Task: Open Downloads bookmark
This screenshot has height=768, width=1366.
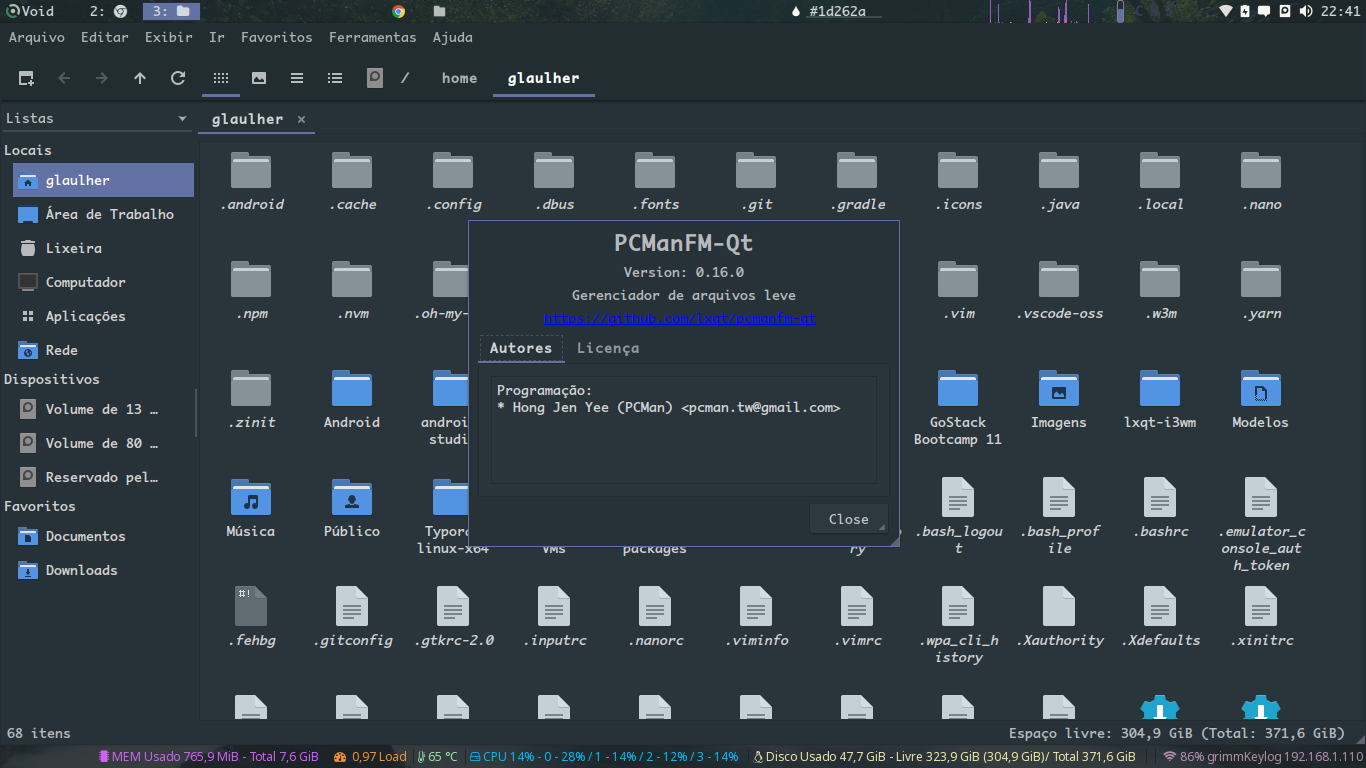Action: [103, 570]
